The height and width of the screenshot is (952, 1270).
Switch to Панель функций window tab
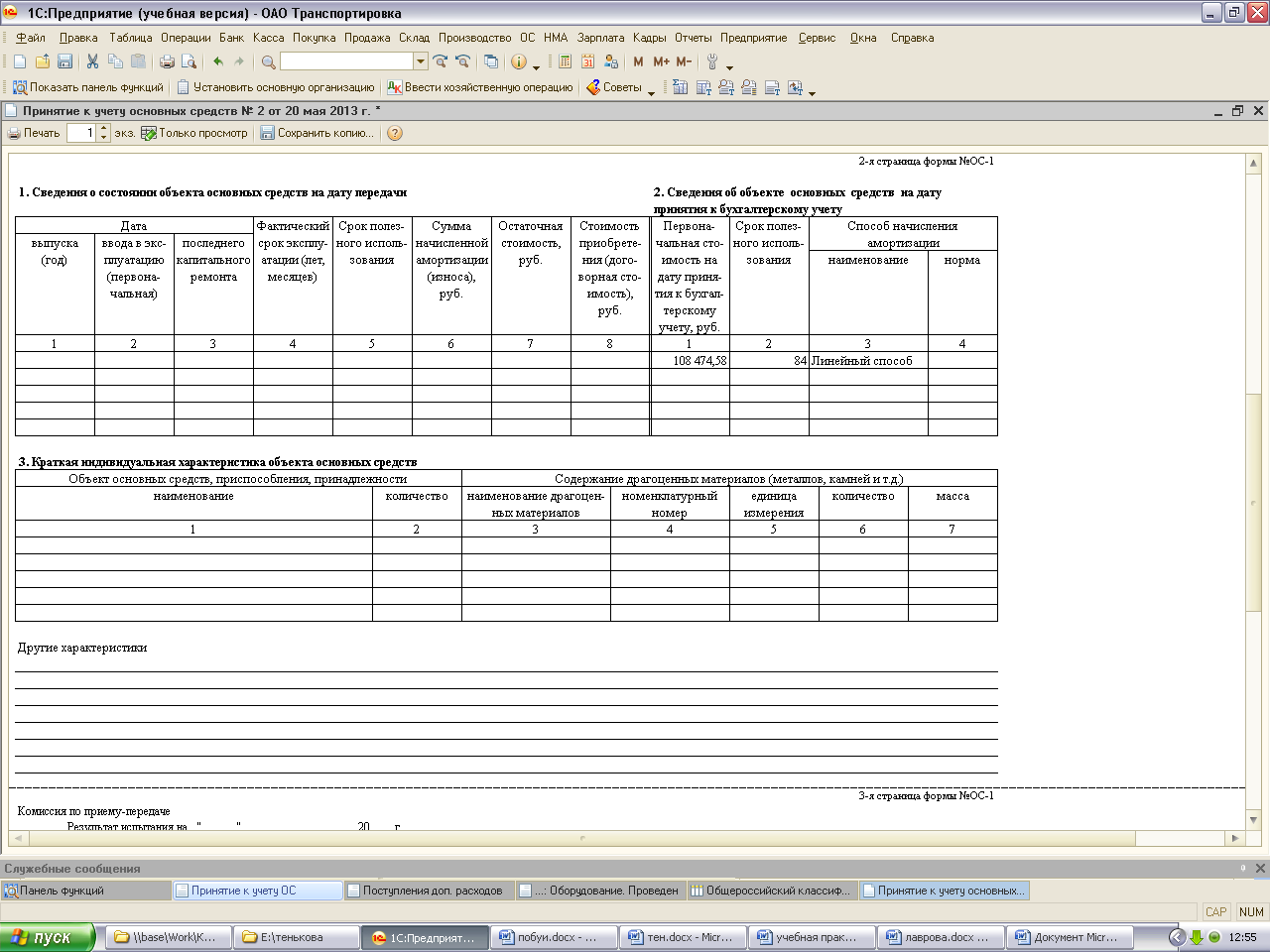tap(86, 891)
